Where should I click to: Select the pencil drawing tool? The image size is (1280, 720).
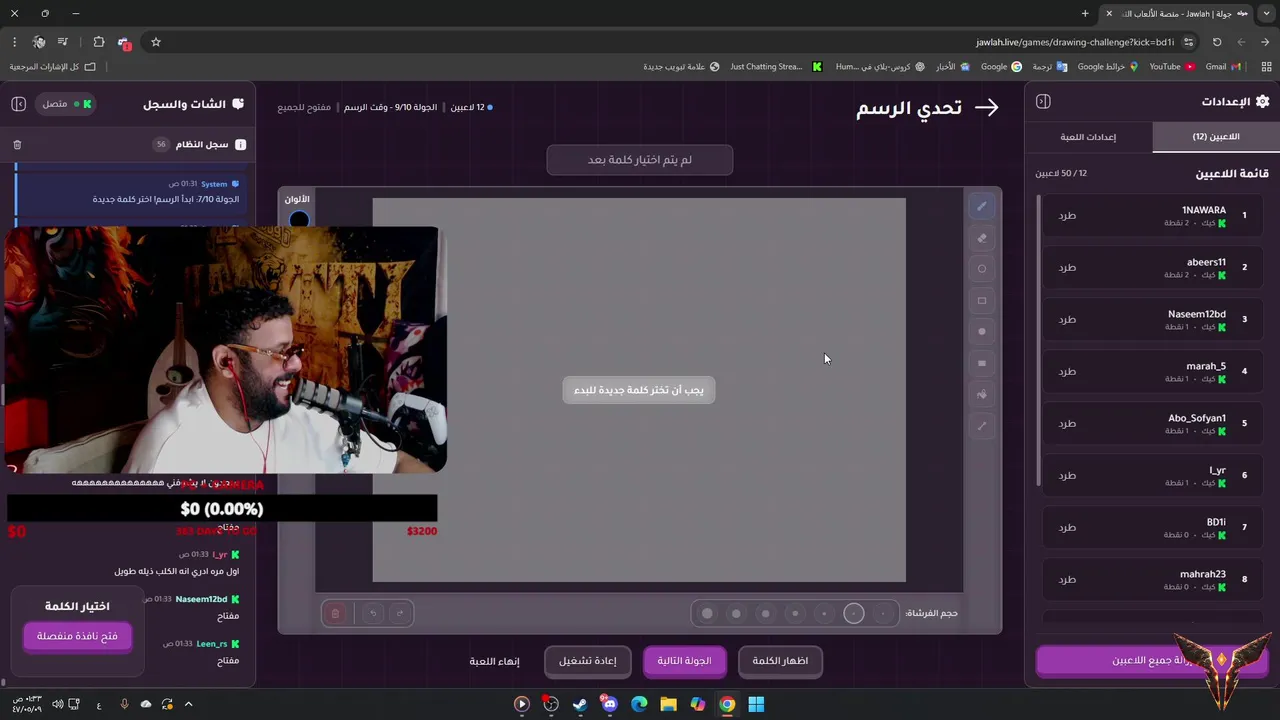coord(981,207)
